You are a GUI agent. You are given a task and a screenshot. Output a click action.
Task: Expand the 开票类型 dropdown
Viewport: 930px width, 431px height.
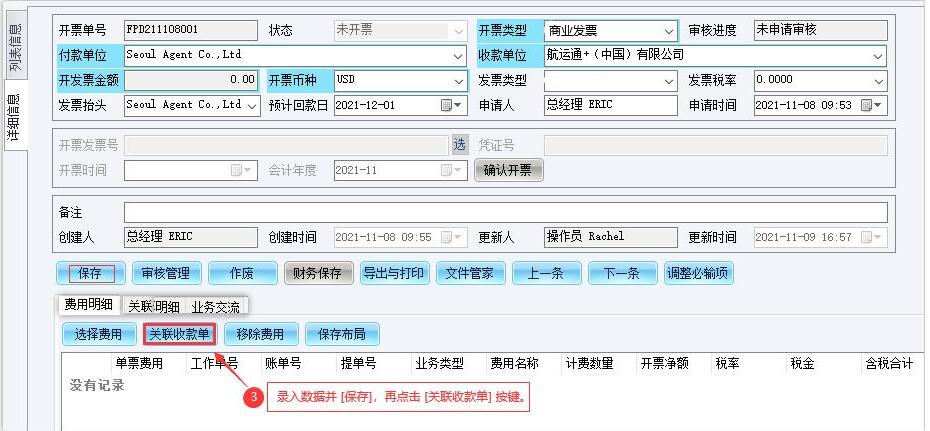(668, 31)
